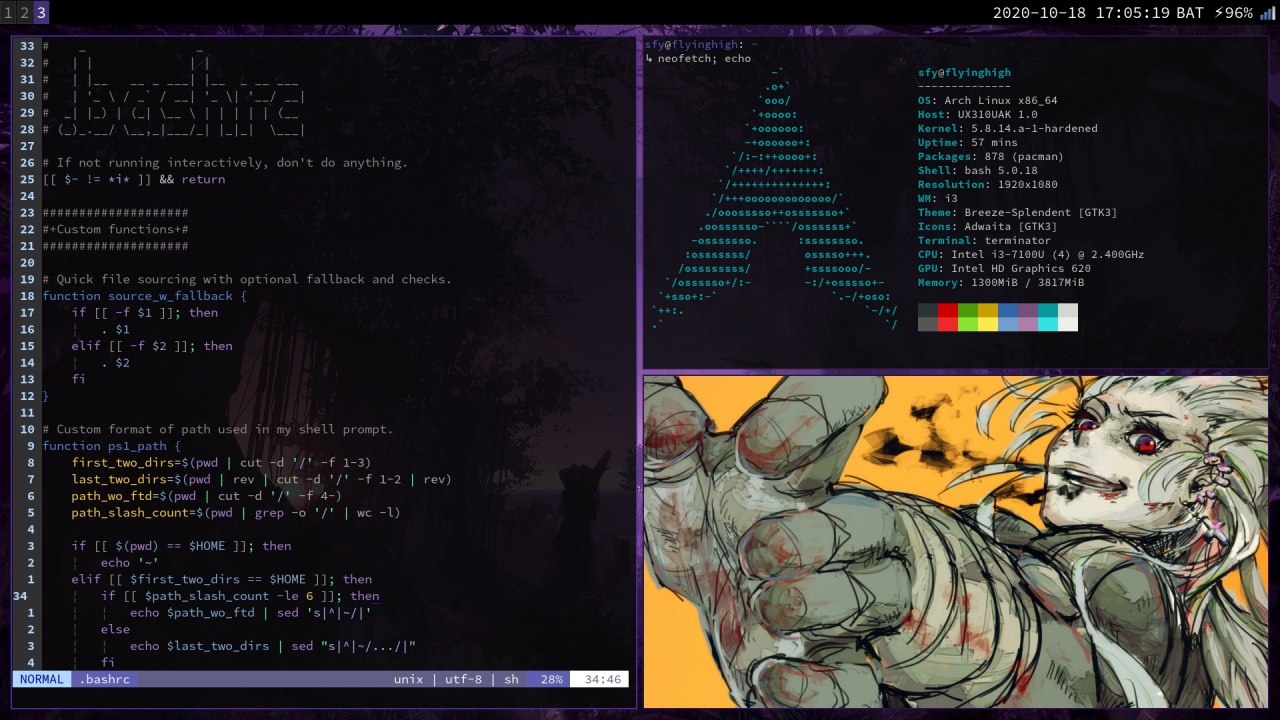
Task: Switch to i3 workspace 1
Action: point(8,13)
